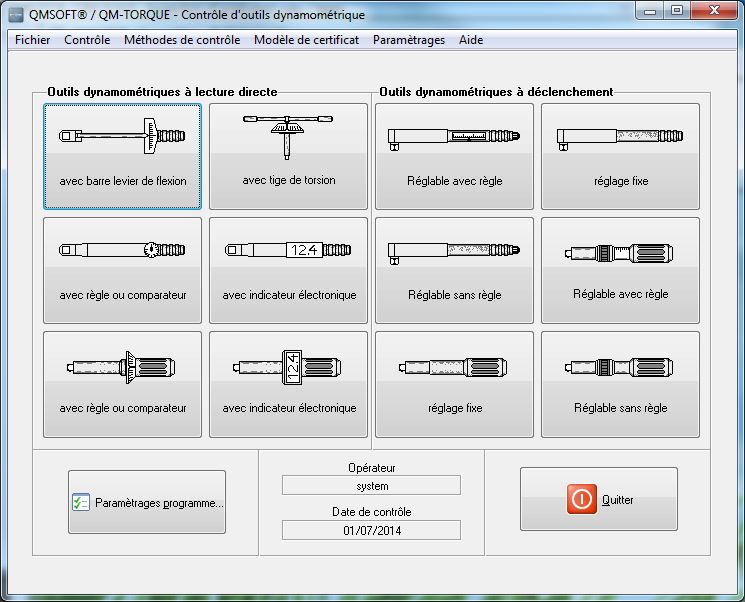Select direct-reading wrench 'avec règle ou comparateur'
Image resolution: width=745 pixels, height=602 pixels.
(x=123, y=270)
